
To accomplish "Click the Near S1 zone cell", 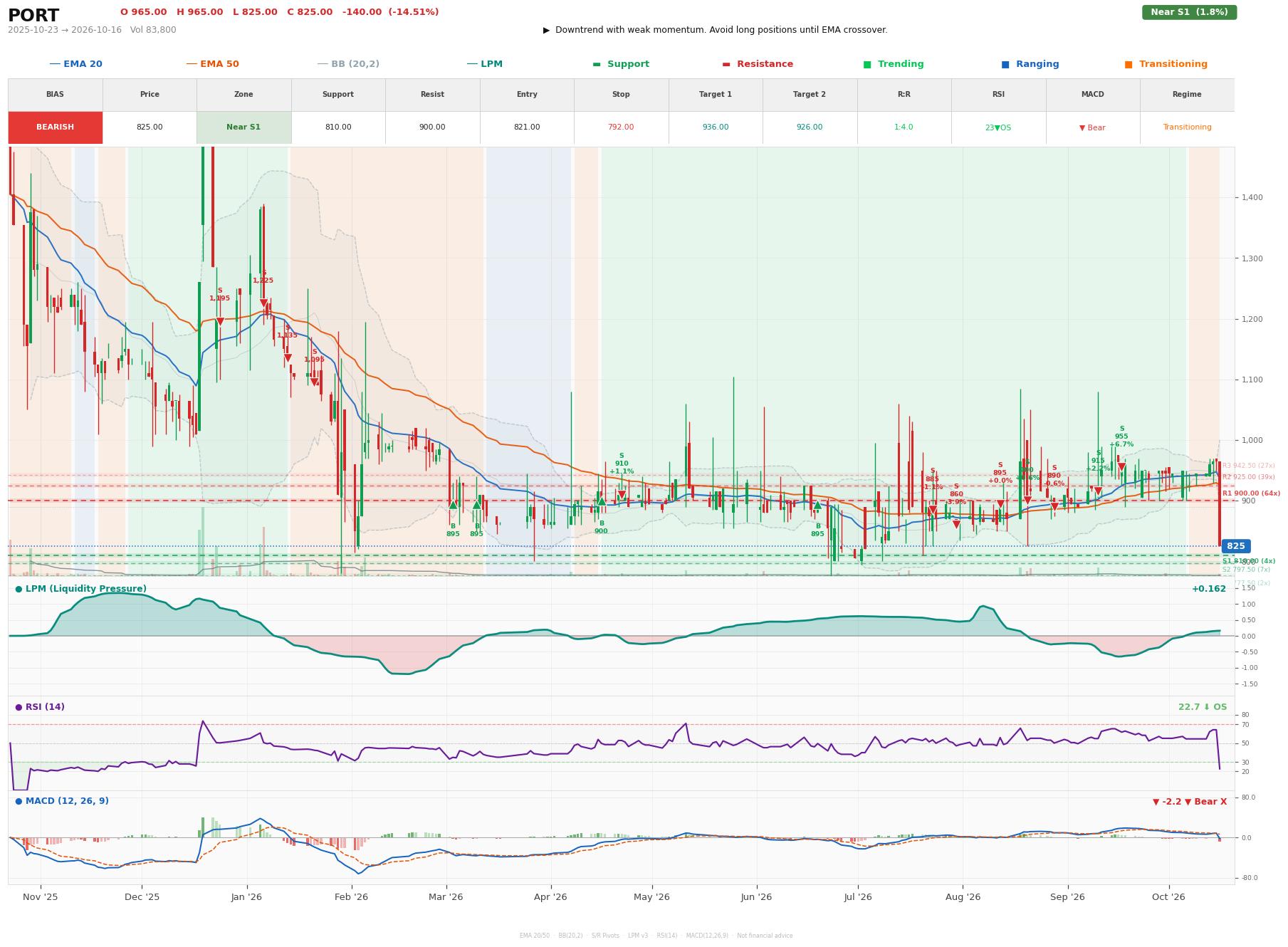I will click(244, 127).
